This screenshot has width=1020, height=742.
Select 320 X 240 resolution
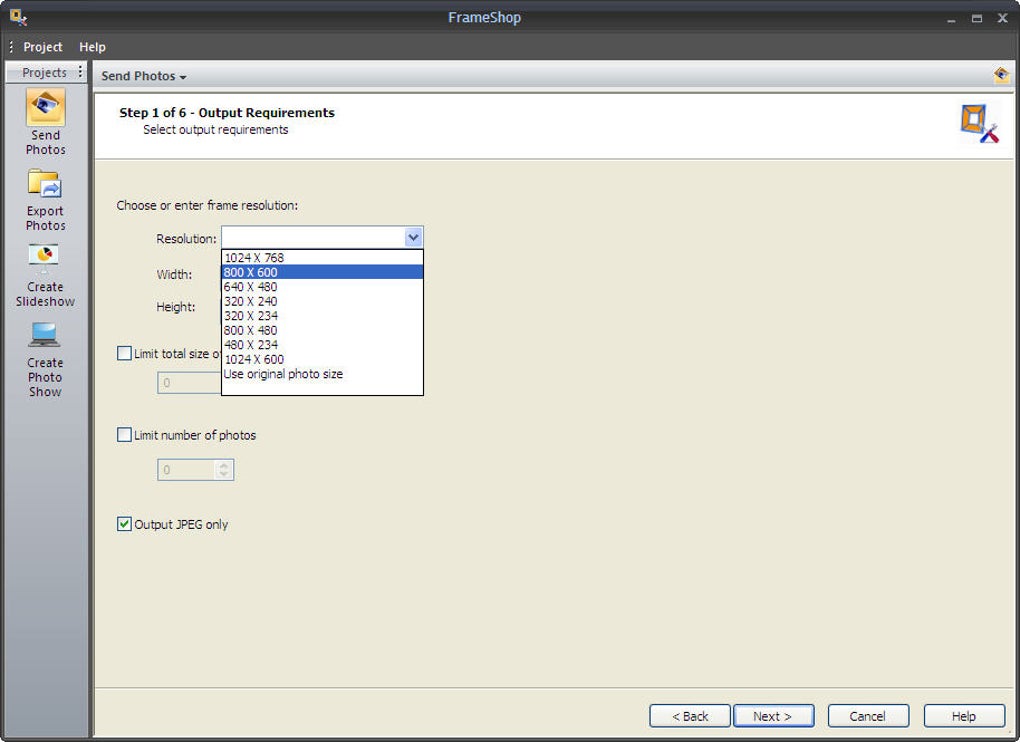click(322, 301)
